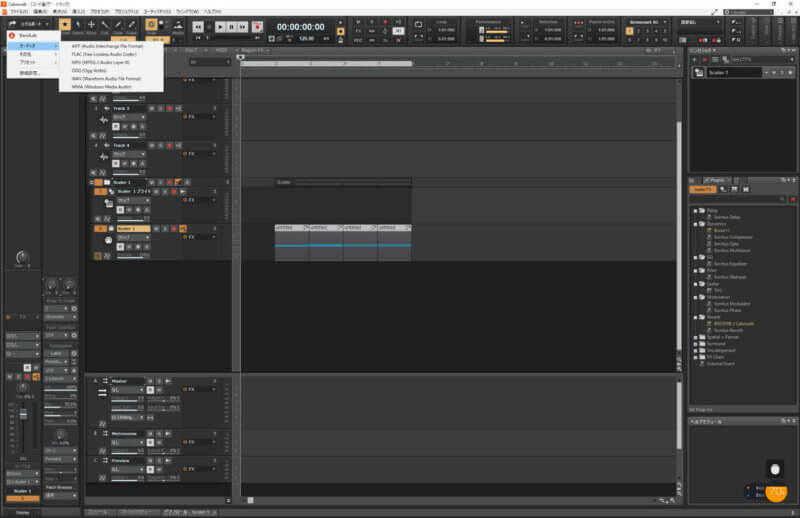Click the Add Synth plus icon
The image size is (800, 518).
tap(694, 60)
